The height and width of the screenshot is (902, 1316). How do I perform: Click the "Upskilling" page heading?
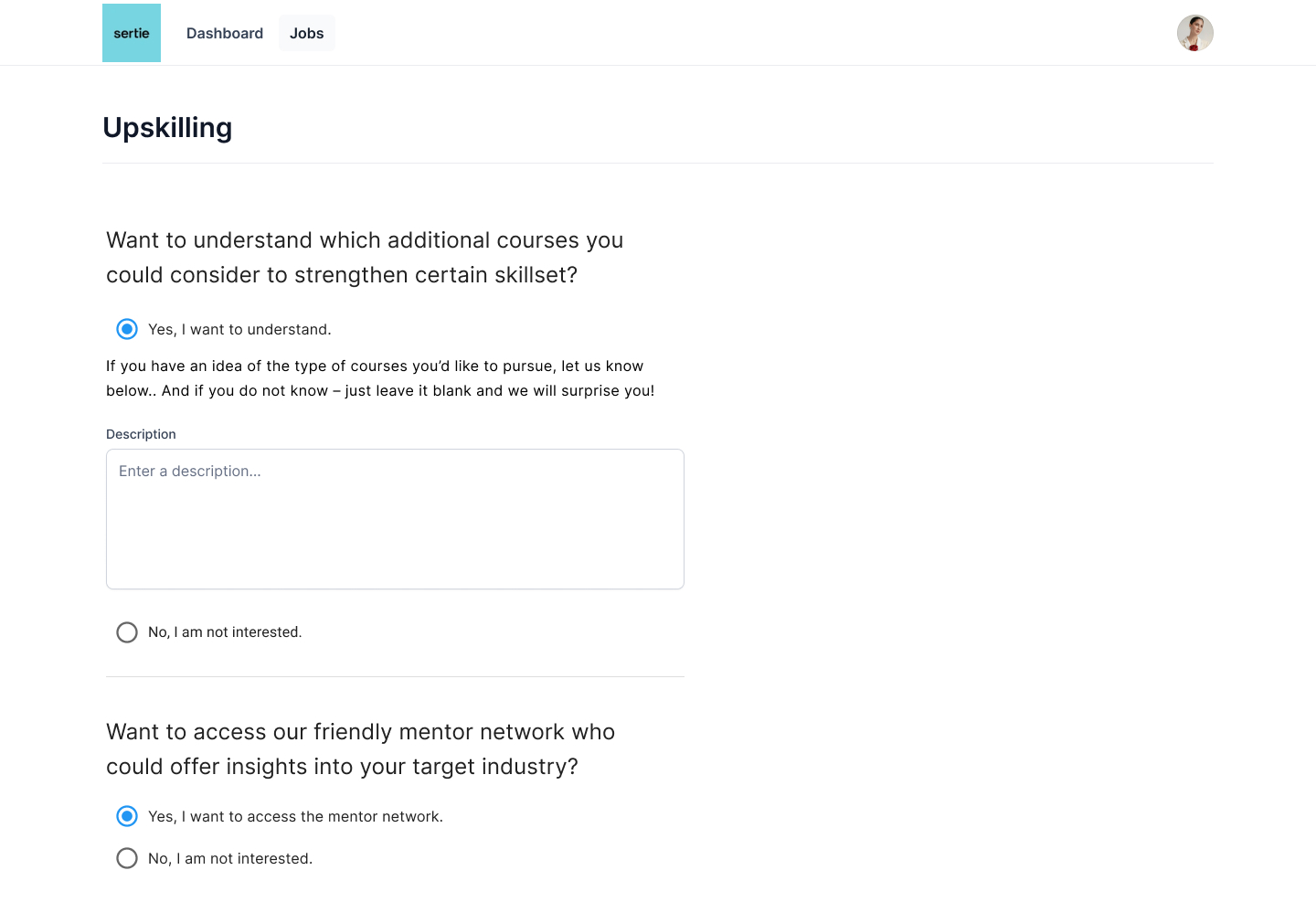tap(167, 128)
